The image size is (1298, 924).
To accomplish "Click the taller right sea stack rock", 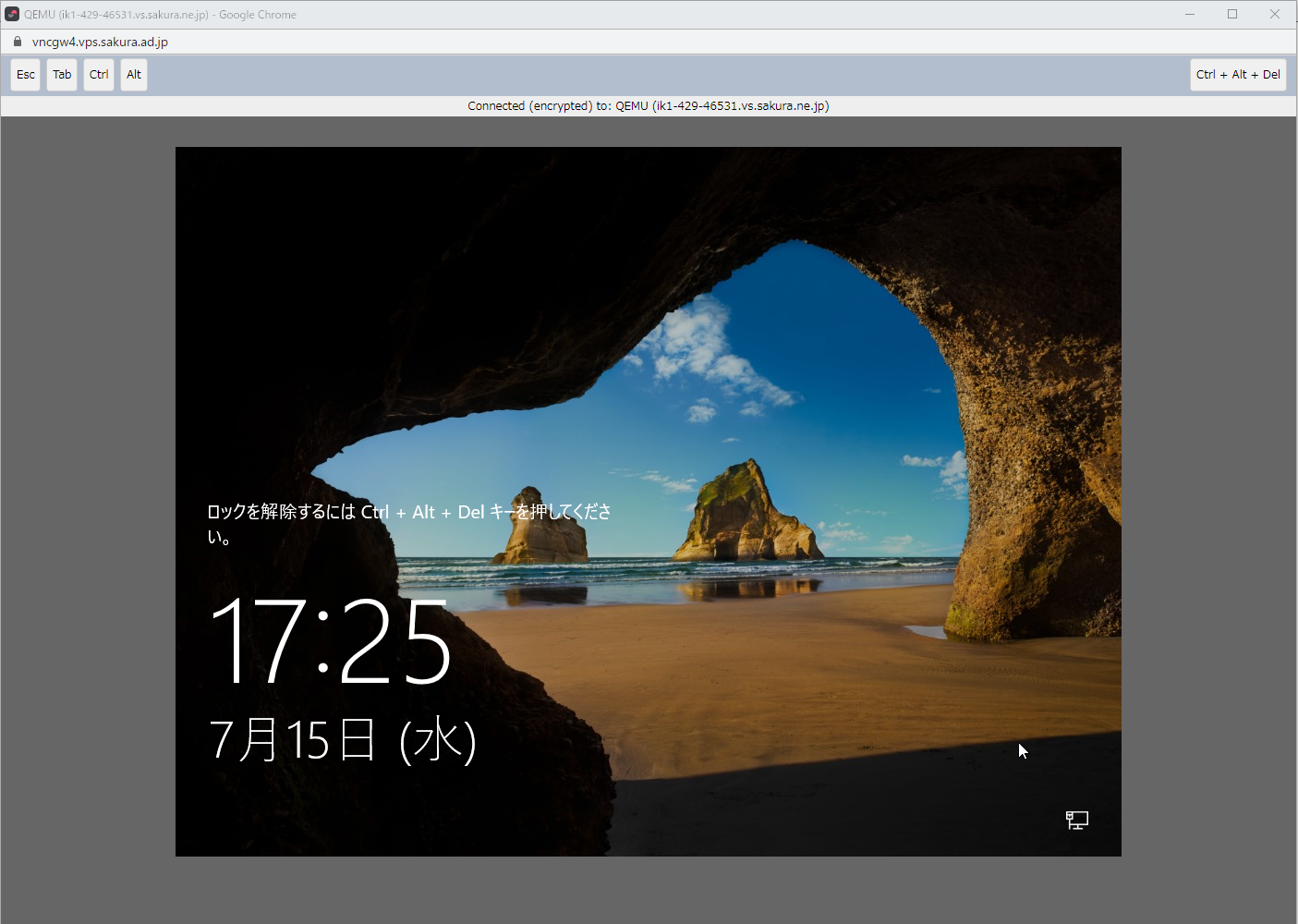I will (x=744, y=517).
